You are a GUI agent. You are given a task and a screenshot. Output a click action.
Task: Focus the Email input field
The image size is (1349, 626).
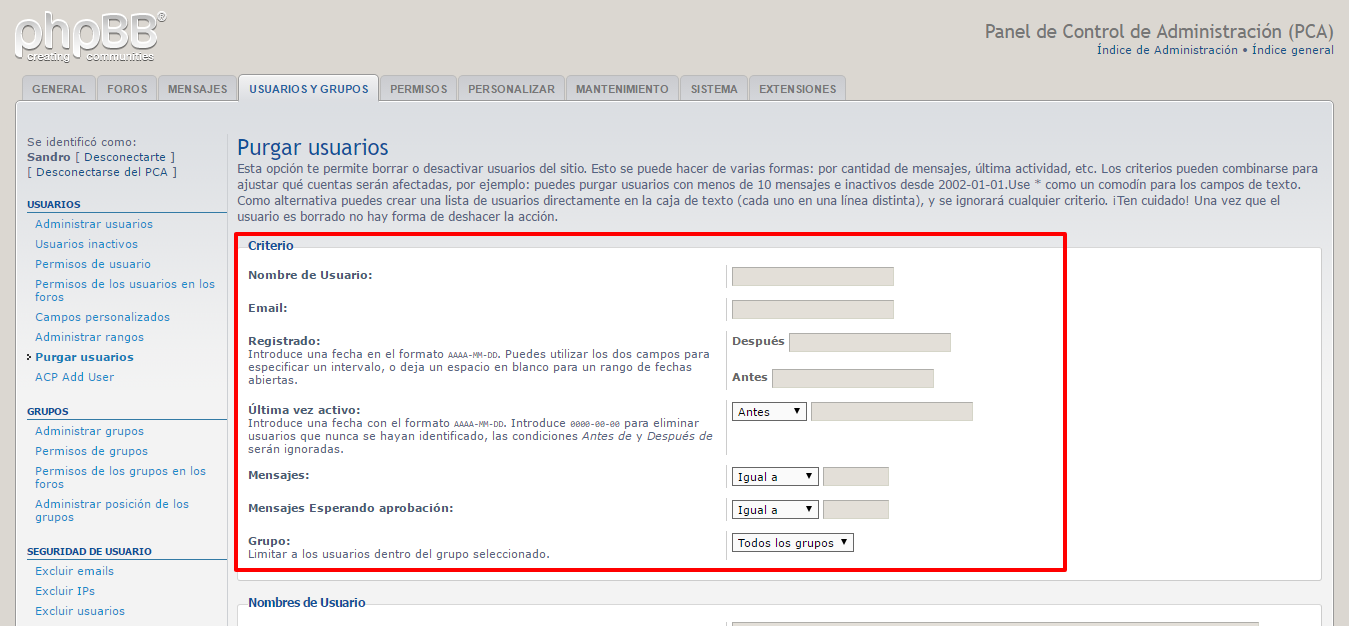pyautogui.click(x=812, y=310)
